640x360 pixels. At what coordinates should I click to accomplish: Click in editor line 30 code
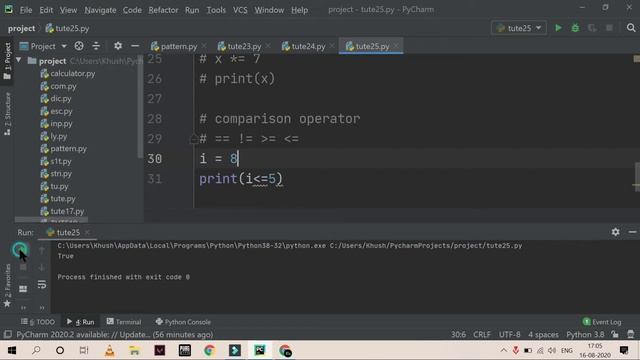tap(219, 158)
